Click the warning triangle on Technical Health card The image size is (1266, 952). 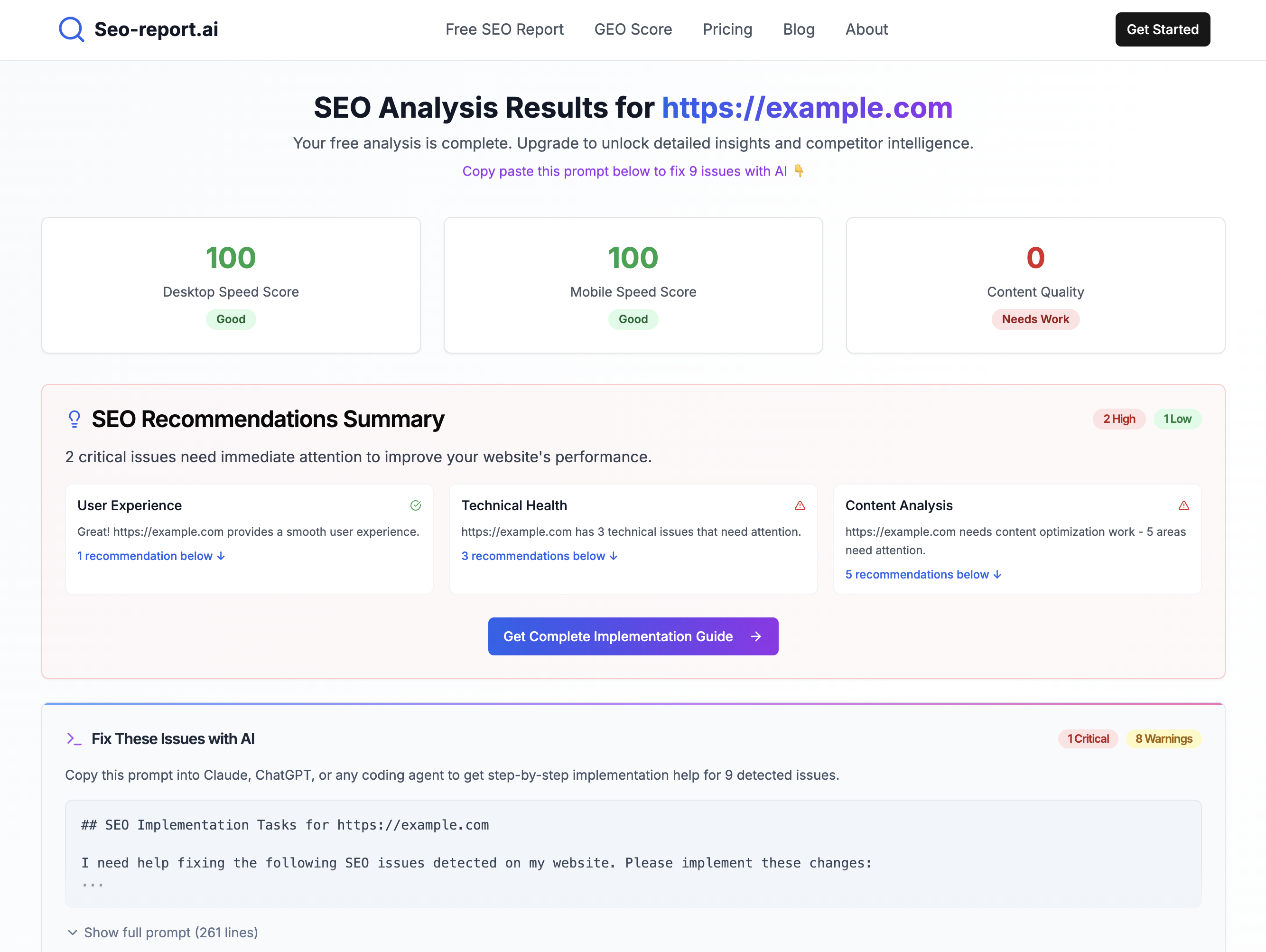pyautogui.click(x=800, y=505)
